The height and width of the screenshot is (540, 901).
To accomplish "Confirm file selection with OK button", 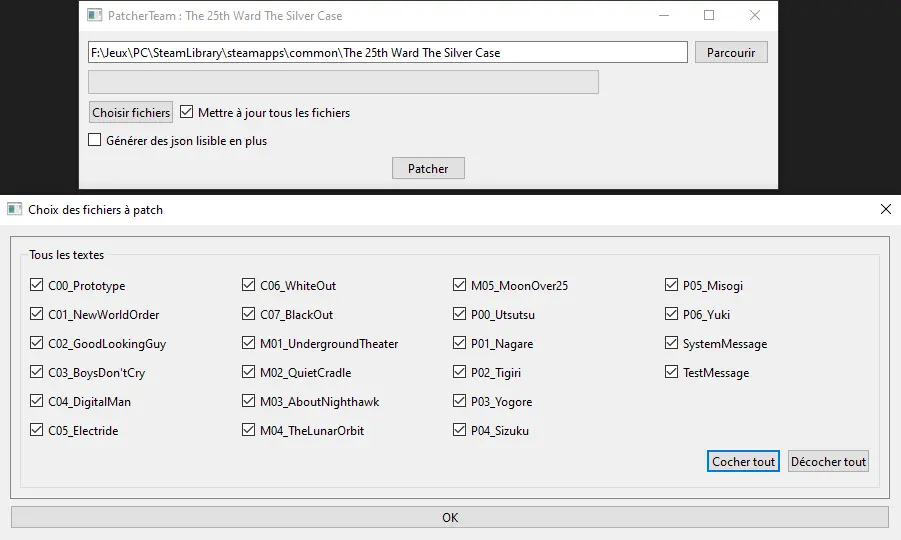I will pos(450,517).
